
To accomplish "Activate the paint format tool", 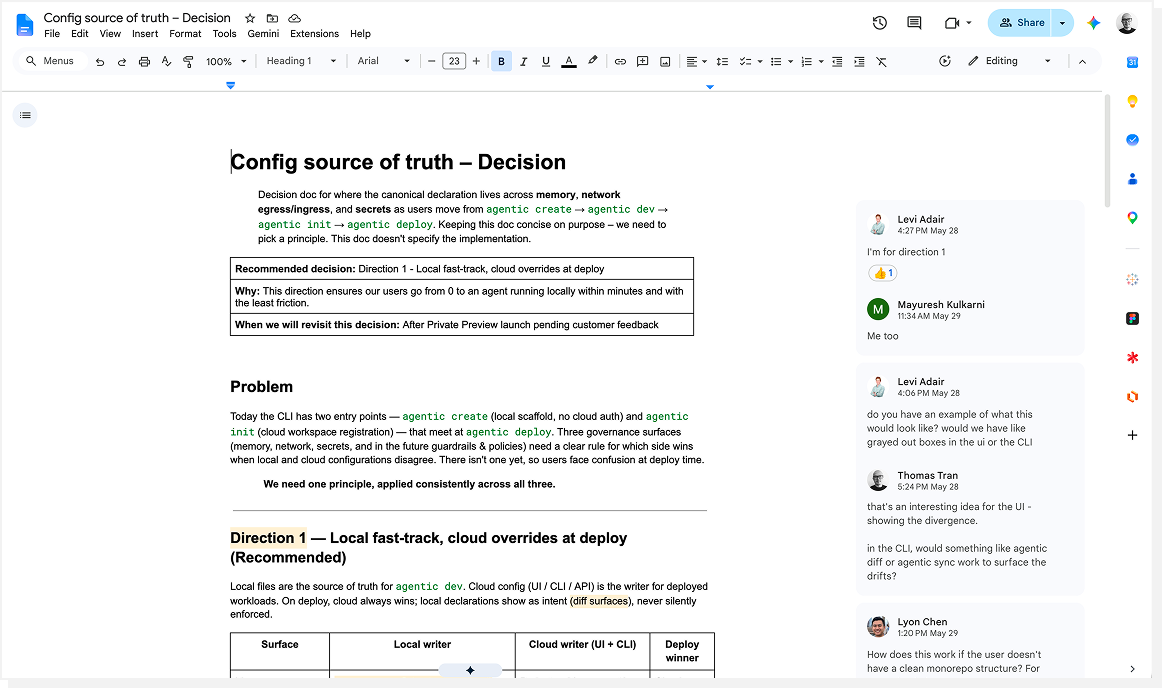I will (x=188, y=62).
